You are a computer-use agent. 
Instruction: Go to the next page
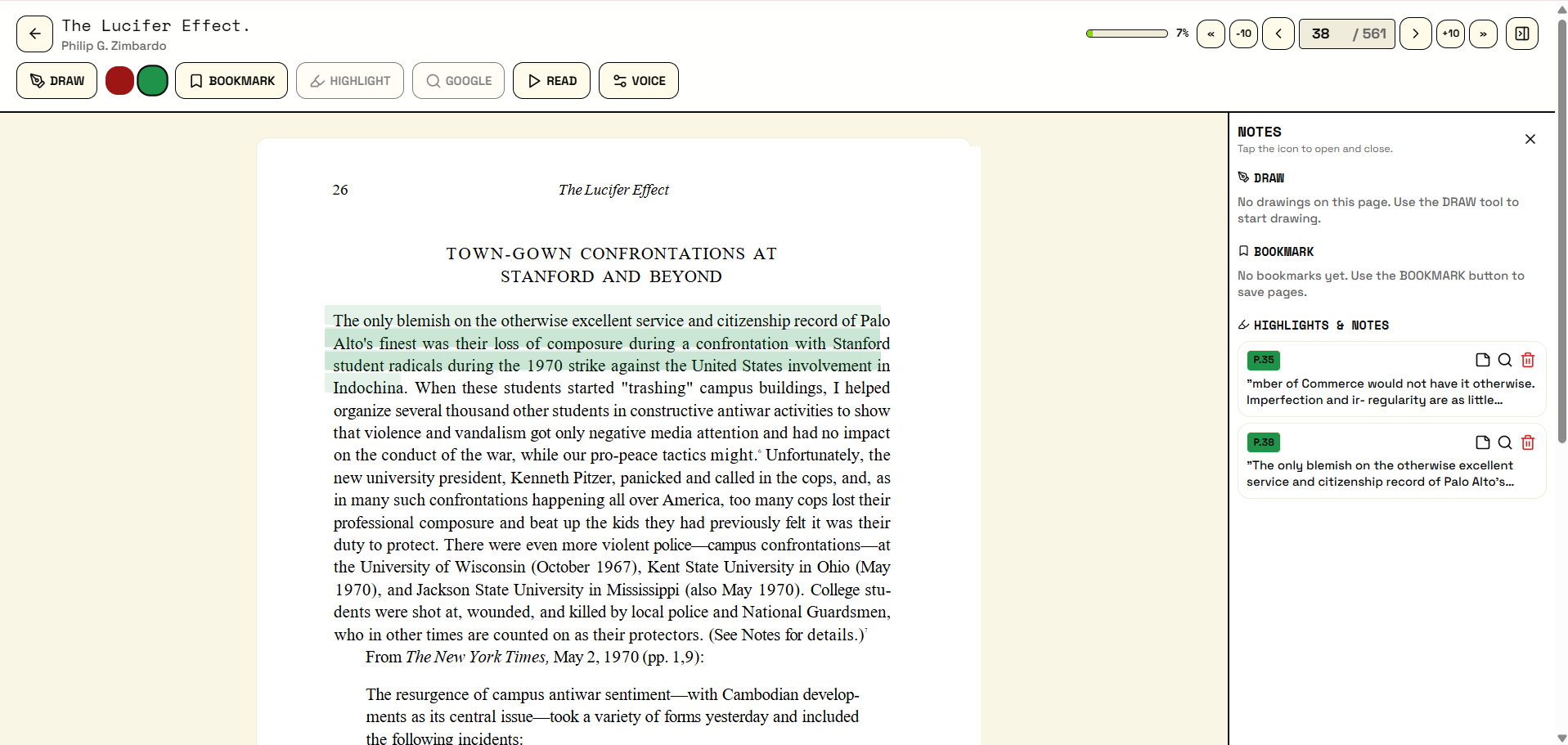[x=1416, y=34]
